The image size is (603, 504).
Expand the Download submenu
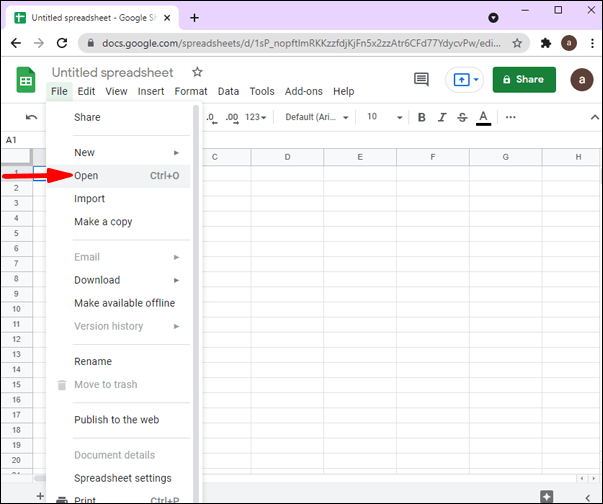(176, 280)
